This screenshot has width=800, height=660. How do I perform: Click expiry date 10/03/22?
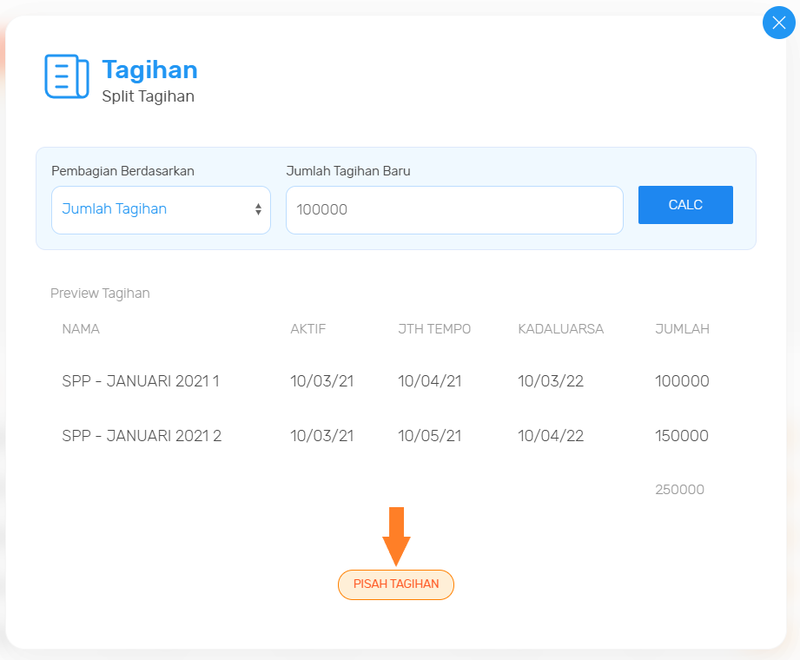(551, 381)
